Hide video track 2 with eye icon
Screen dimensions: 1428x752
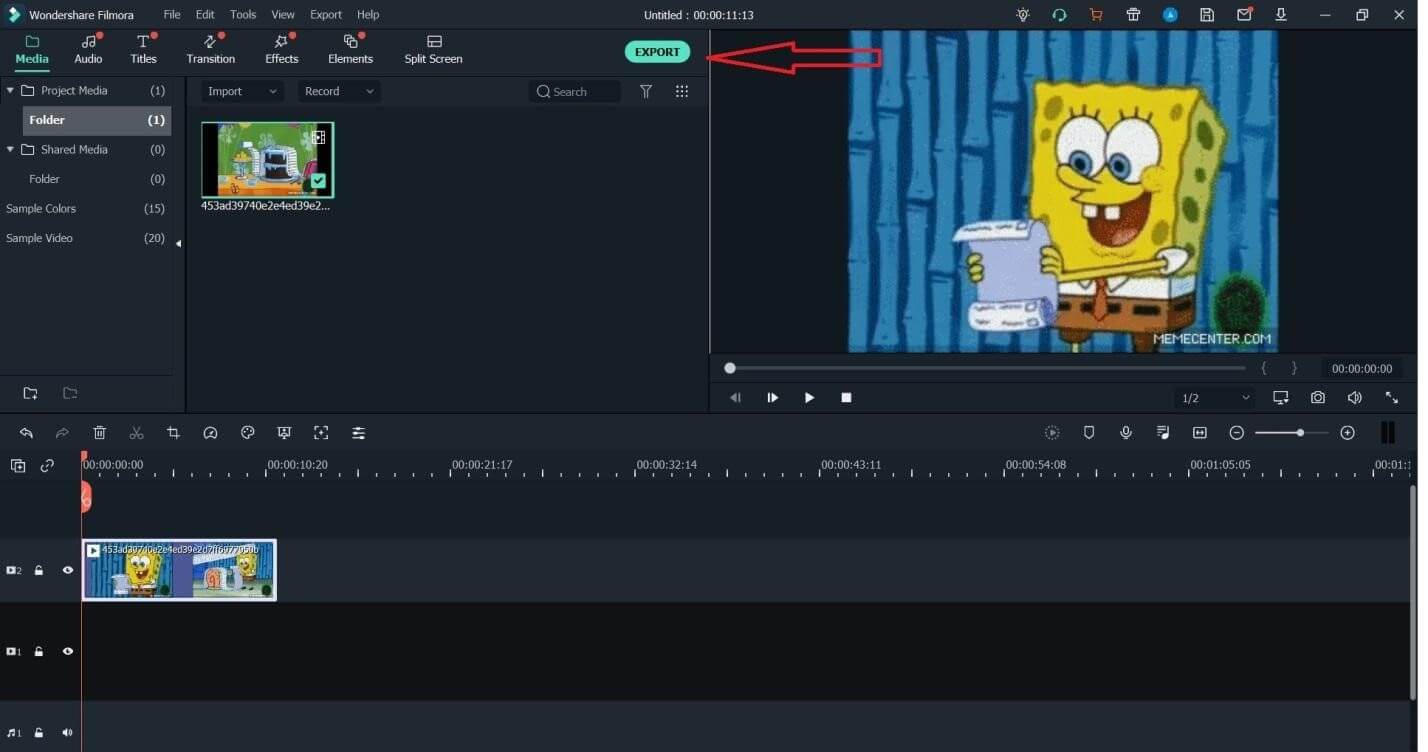pyautogui.click(x=68, y=570)
